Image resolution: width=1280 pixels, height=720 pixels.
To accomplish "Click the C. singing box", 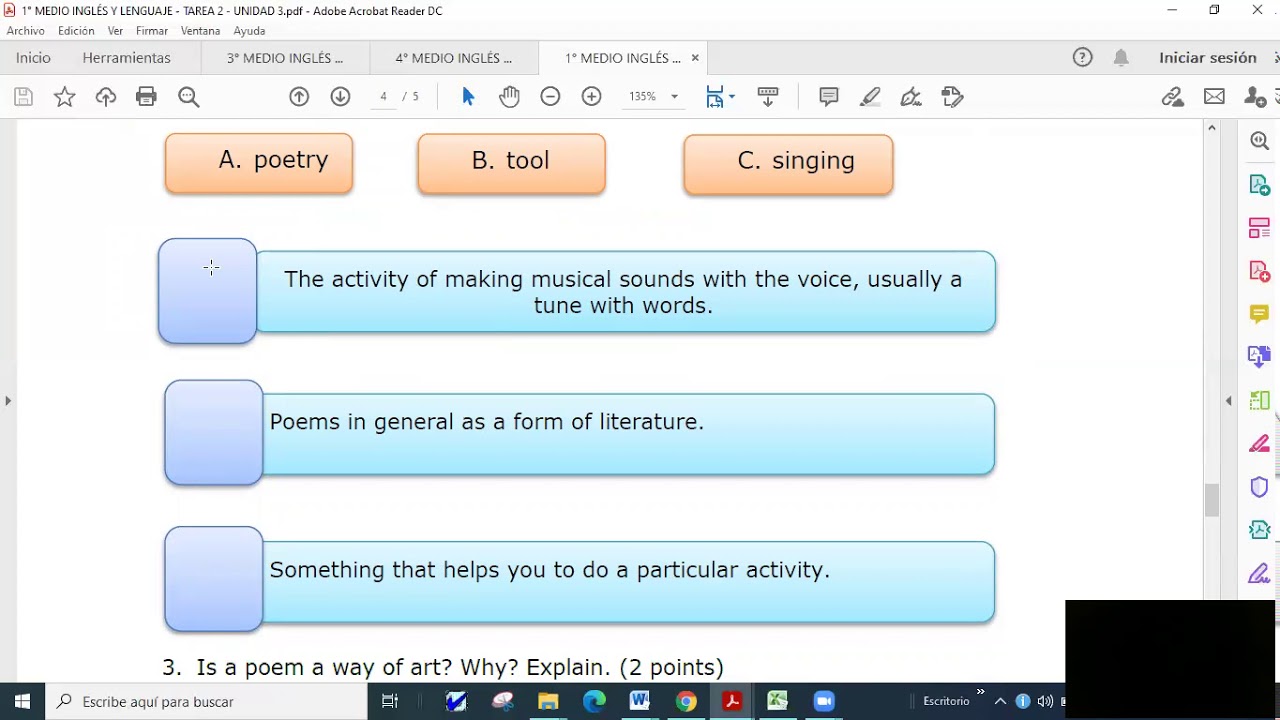I will 788,164.
